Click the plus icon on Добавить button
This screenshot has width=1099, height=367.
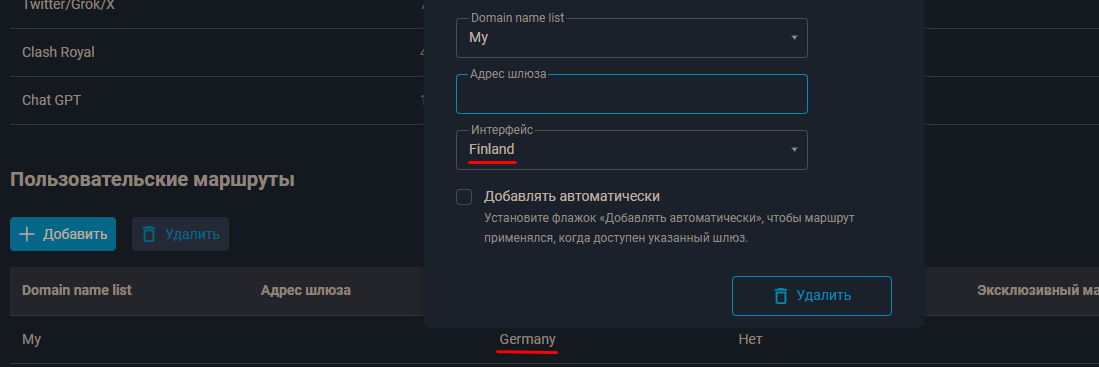click(x=27, y=234)
